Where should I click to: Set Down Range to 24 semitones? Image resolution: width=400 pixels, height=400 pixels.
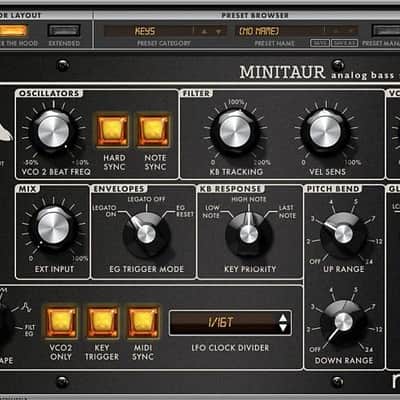[369, 350]
